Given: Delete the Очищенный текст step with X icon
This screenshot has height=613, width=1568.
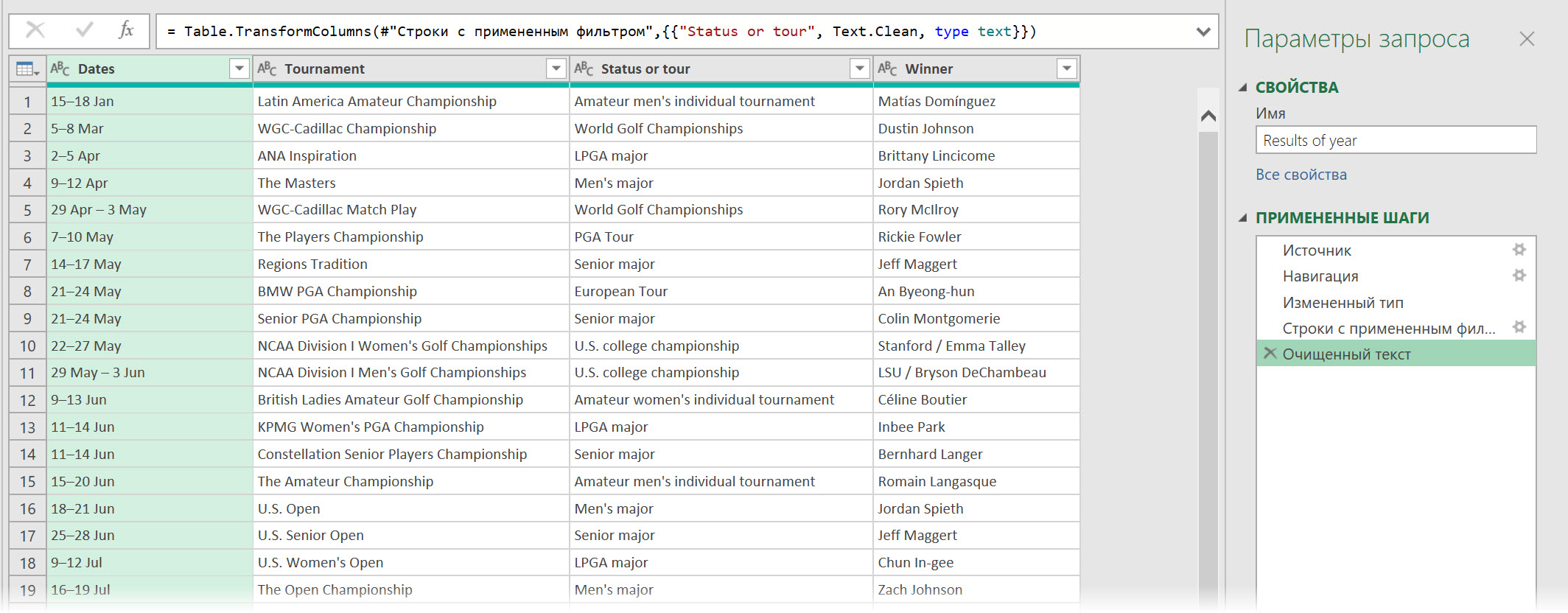Looking at the screenshot, I should (1270, 353).
